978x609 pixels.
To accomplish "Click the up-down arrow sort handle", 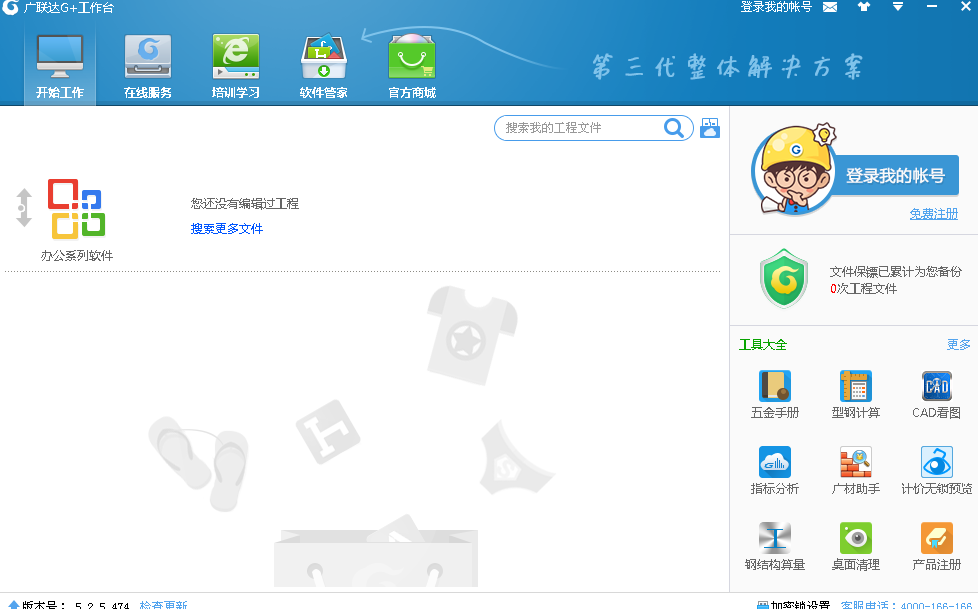I will (24, 207).
